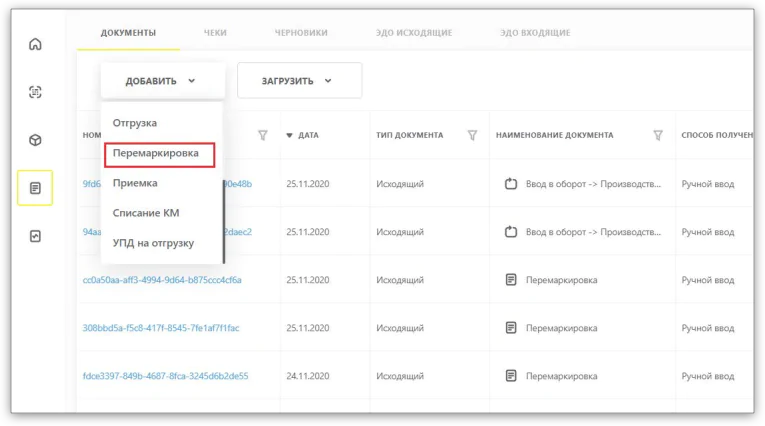Filter by document number column

(263, 135)
